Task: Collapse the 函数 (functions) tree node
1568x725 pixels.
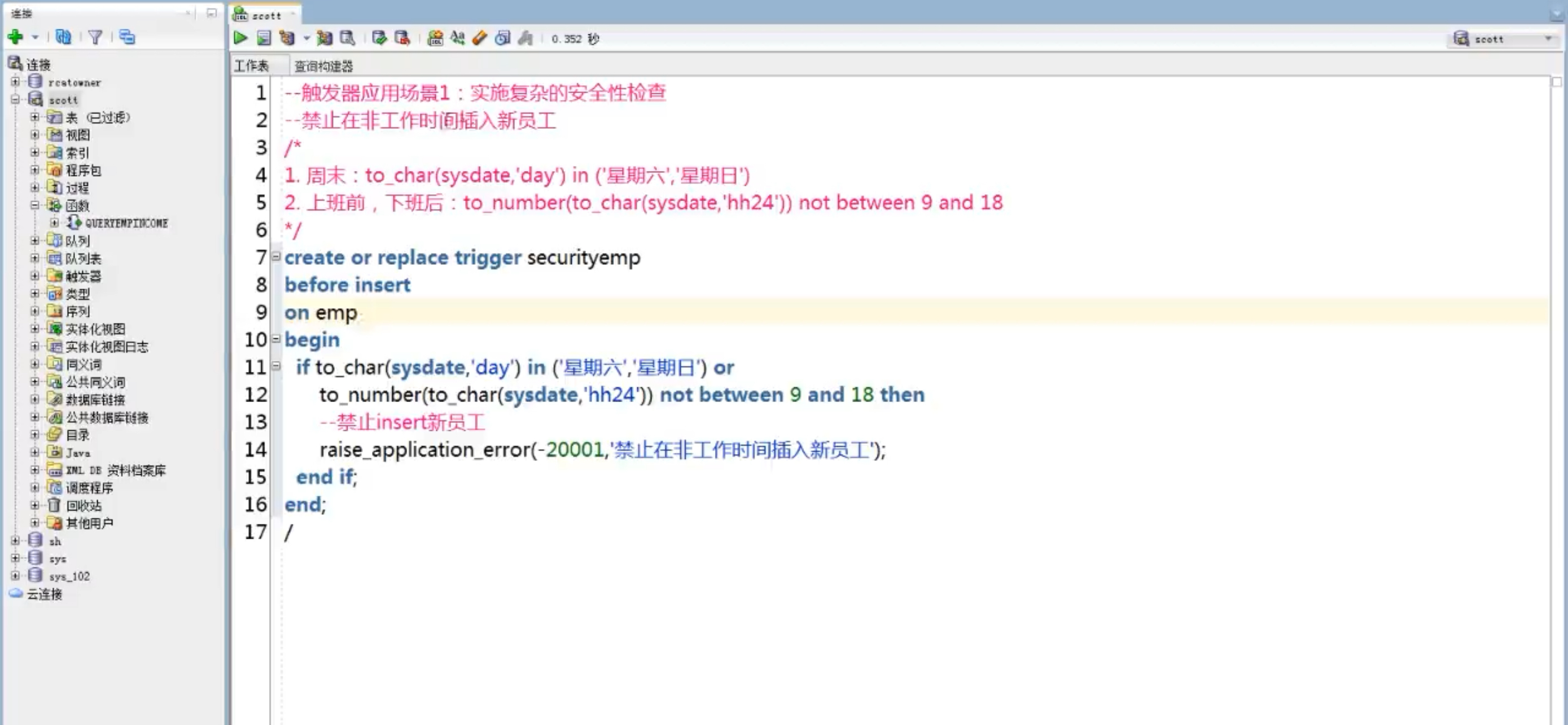Action: (34, 205)
